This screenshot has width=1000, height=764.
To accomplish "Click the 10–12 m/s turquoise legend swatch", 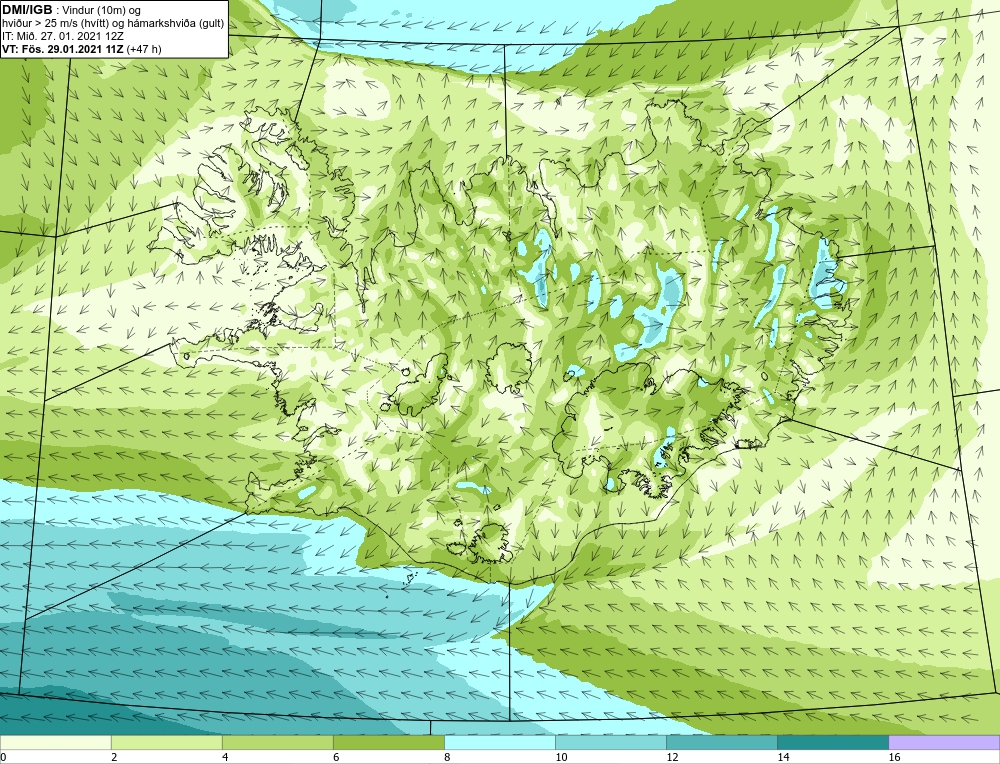I will [x=611, y=742].
